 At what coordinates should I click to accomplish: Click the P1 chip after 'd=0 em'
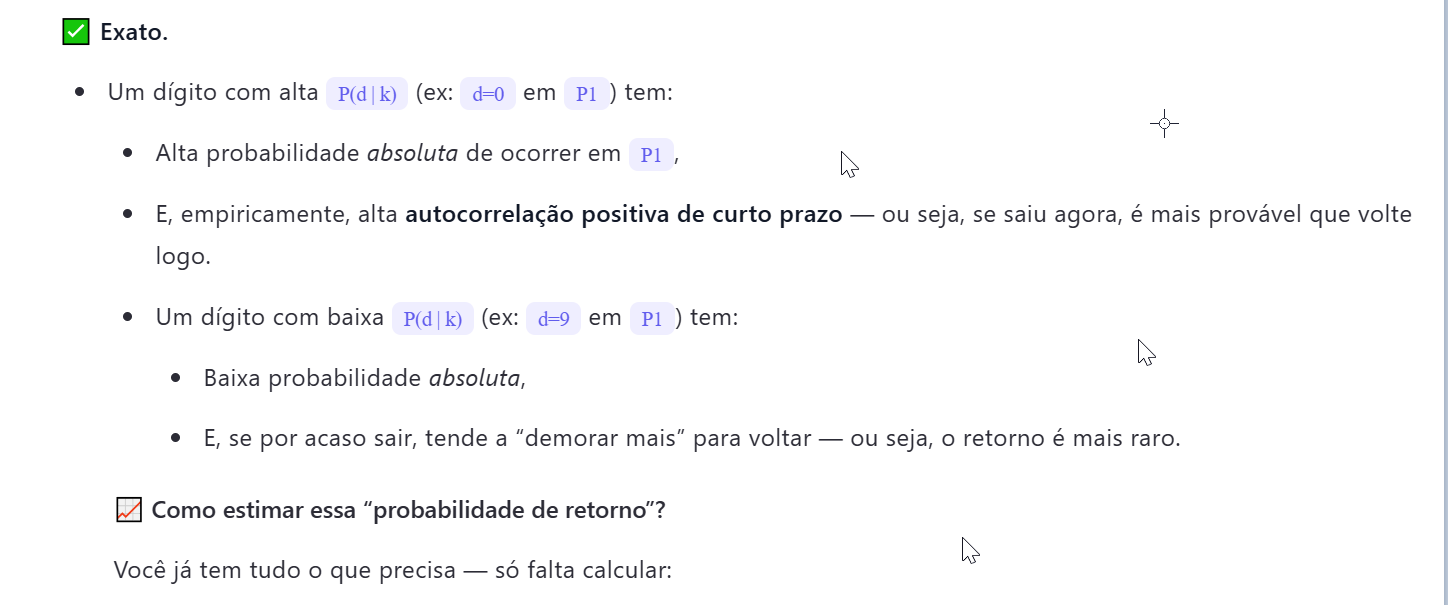587,94
